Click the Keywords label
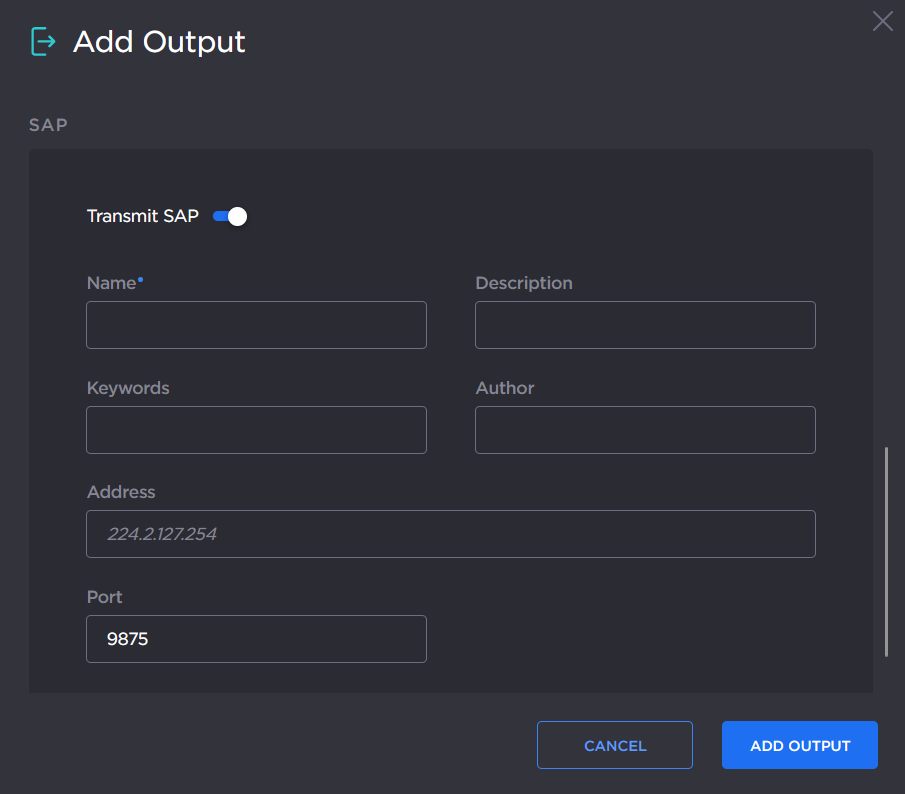Image resolution: width=905 pixels, height=794 pixels. pyautogui.click(x=128, y=388)
